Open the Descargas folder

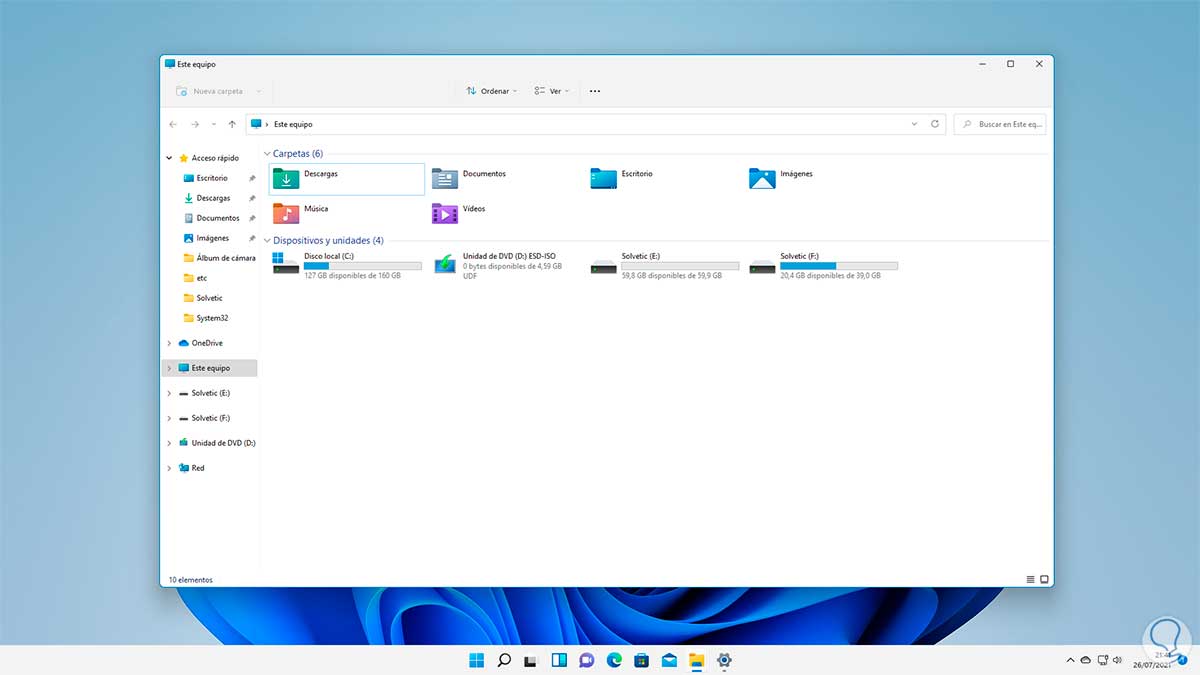(347, 179)
